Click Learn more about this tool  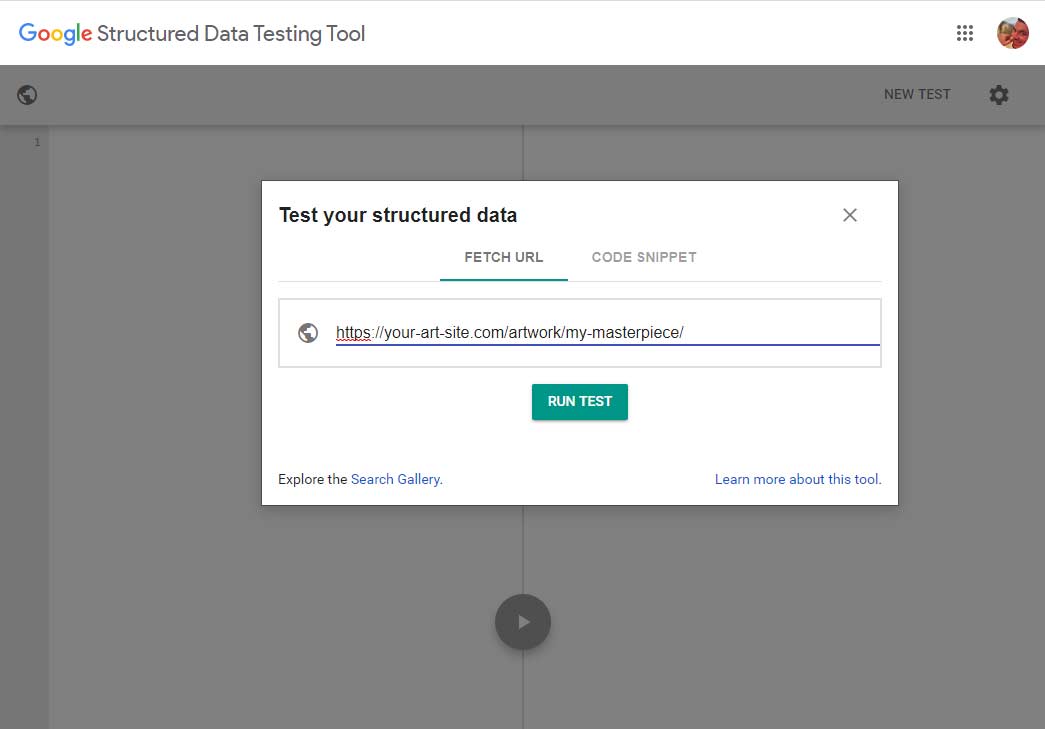coord(797,479)
